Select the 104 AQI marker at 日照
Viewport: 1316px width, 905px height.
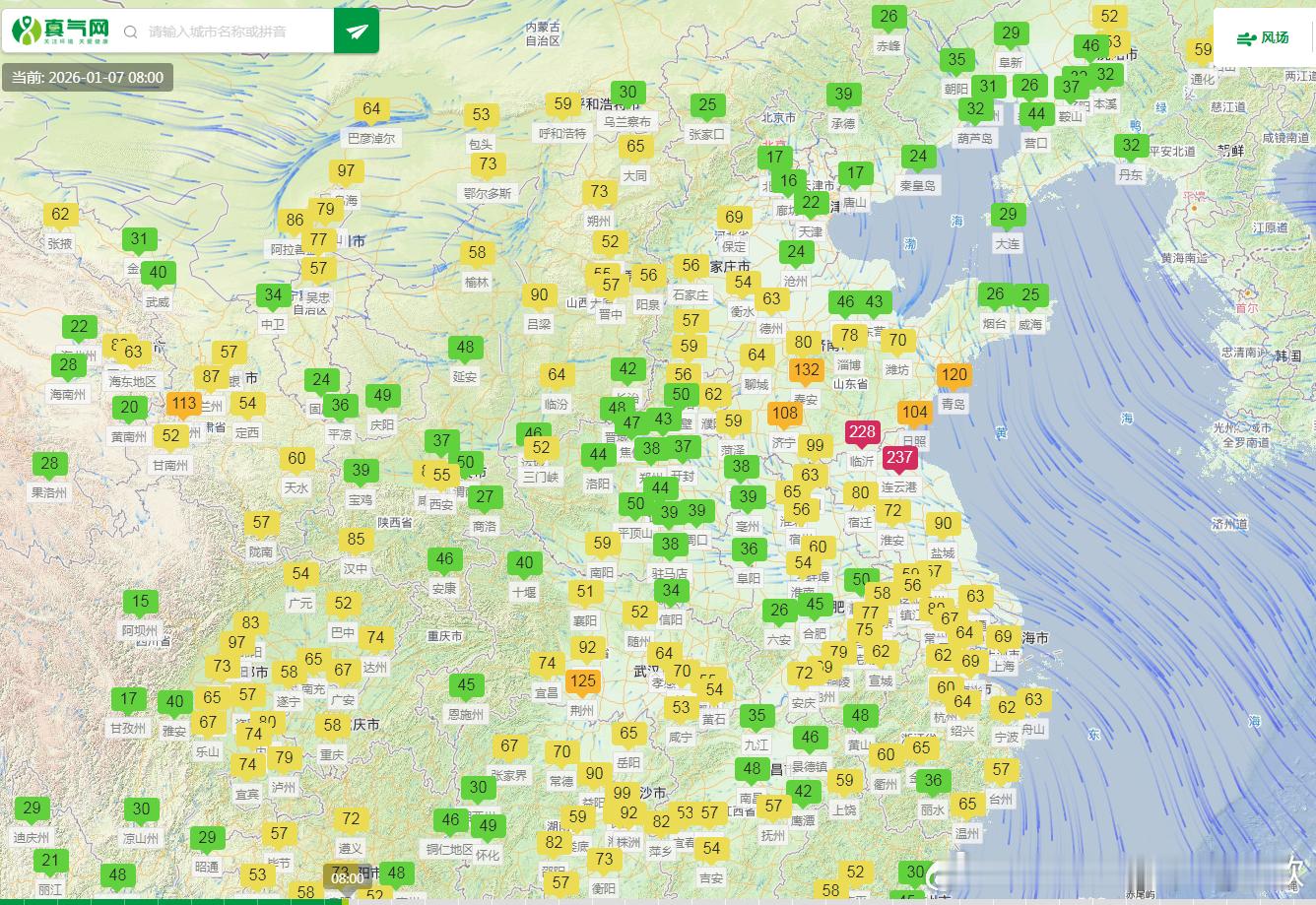pos(914,414)
